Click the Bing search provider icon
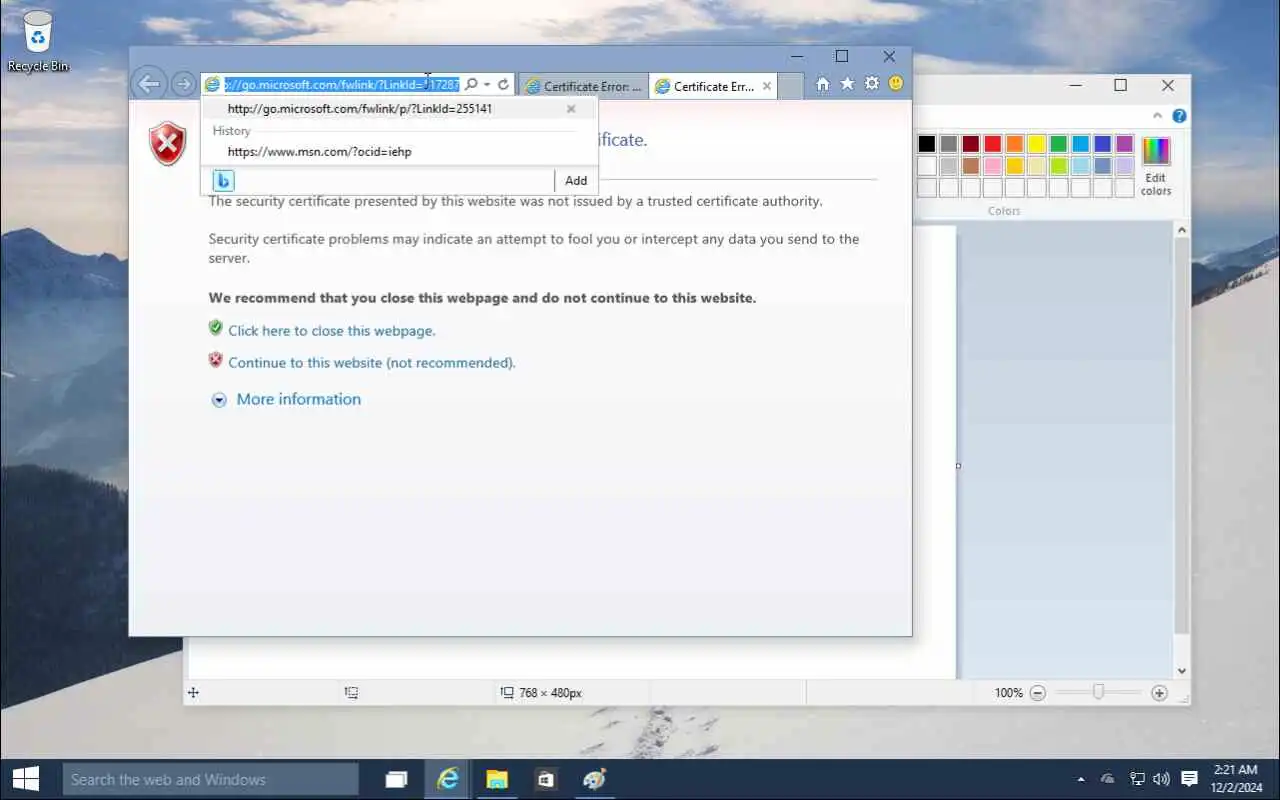 [223, 180]
